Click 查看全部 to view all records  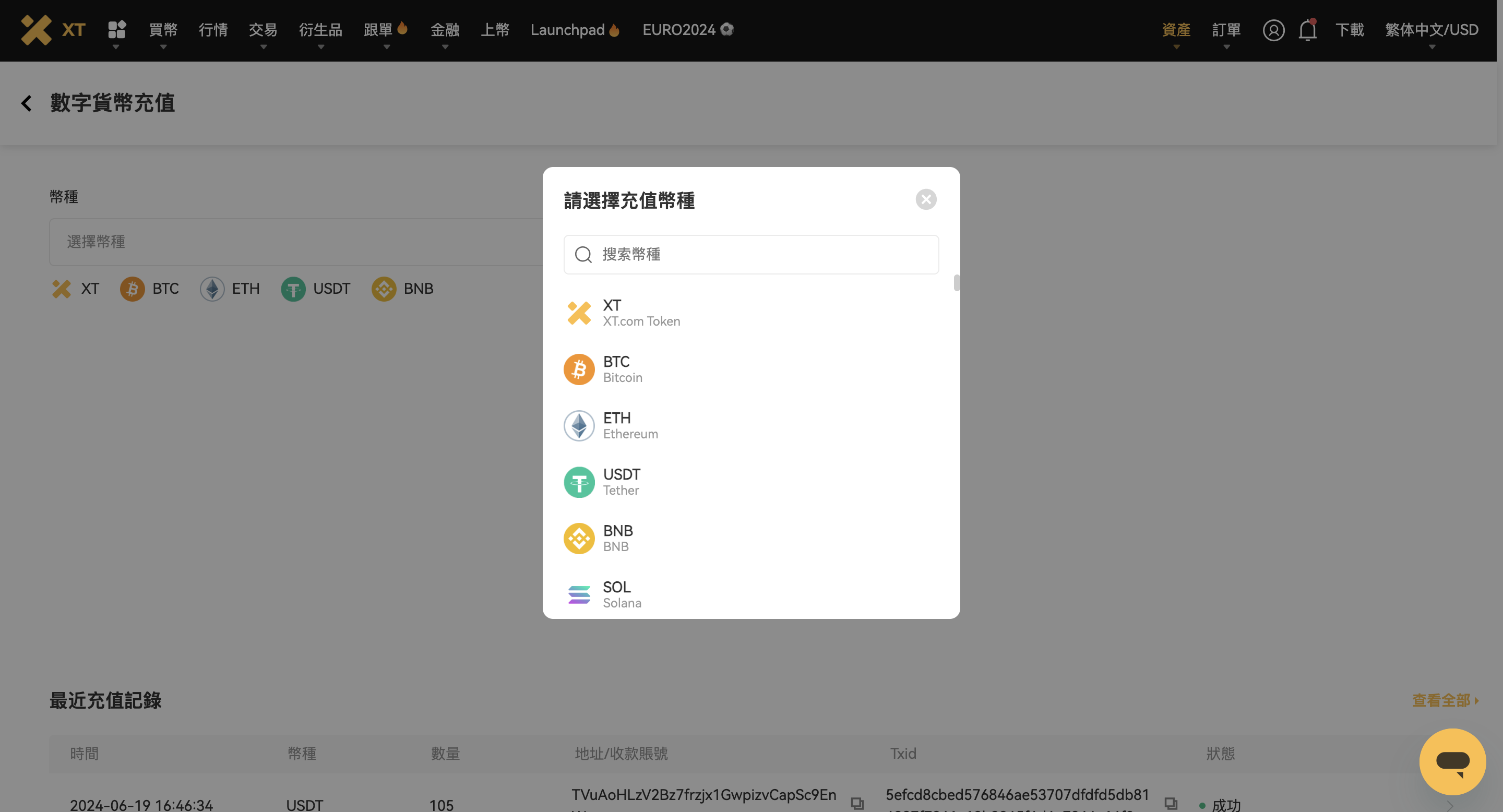coord(1445,700)
